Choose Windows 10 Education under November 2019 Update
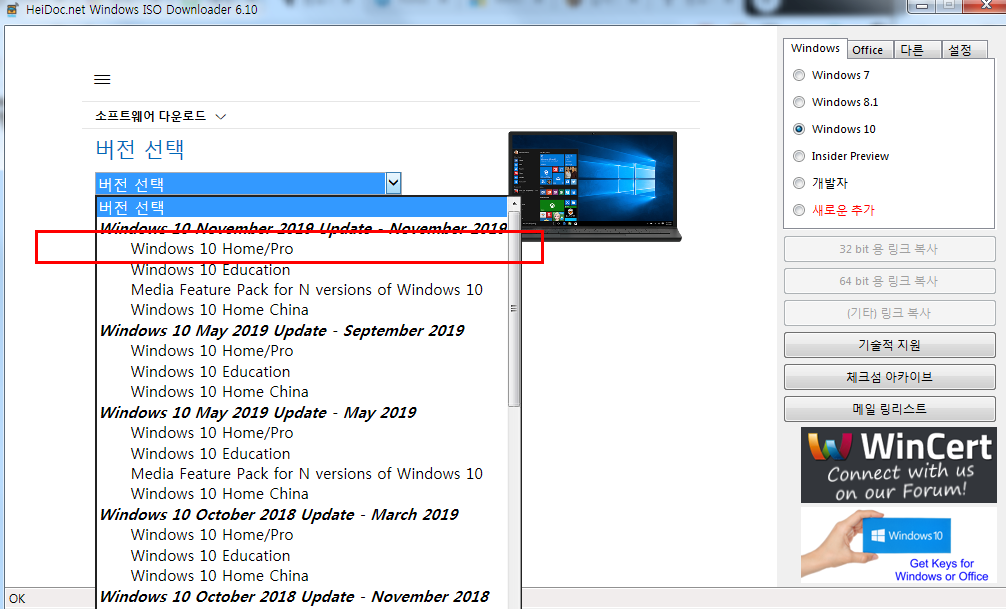The width and height of the screenshot is (1006, 609). click(x=302, y=270)
